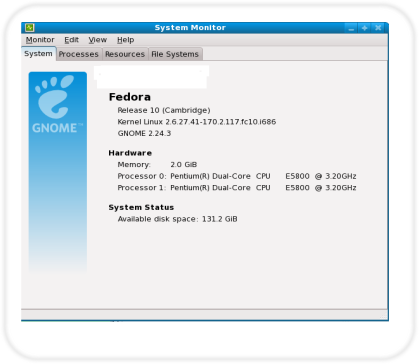Switch to the File Systems tab

[x=175, y=54]
